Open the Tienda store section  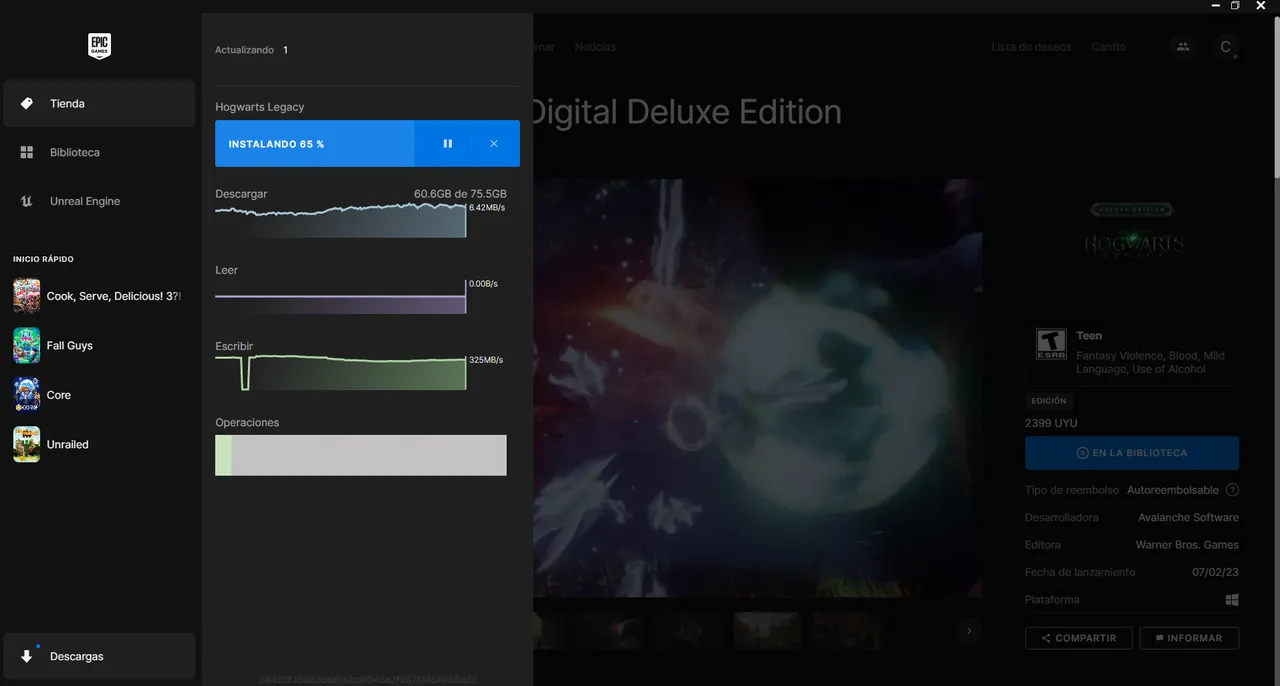(99, 104)
